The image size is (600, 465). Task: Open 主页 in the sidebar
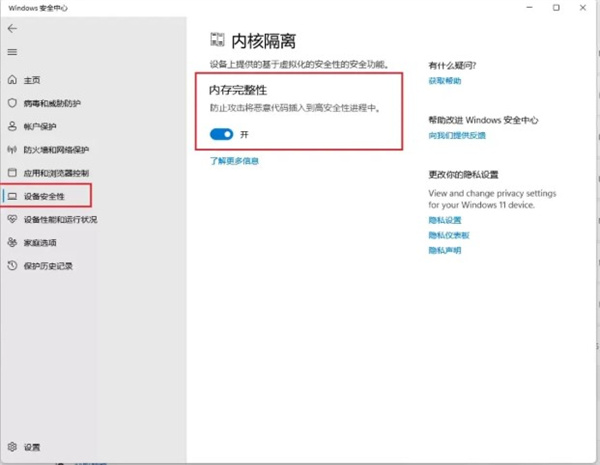click(32, 80)
